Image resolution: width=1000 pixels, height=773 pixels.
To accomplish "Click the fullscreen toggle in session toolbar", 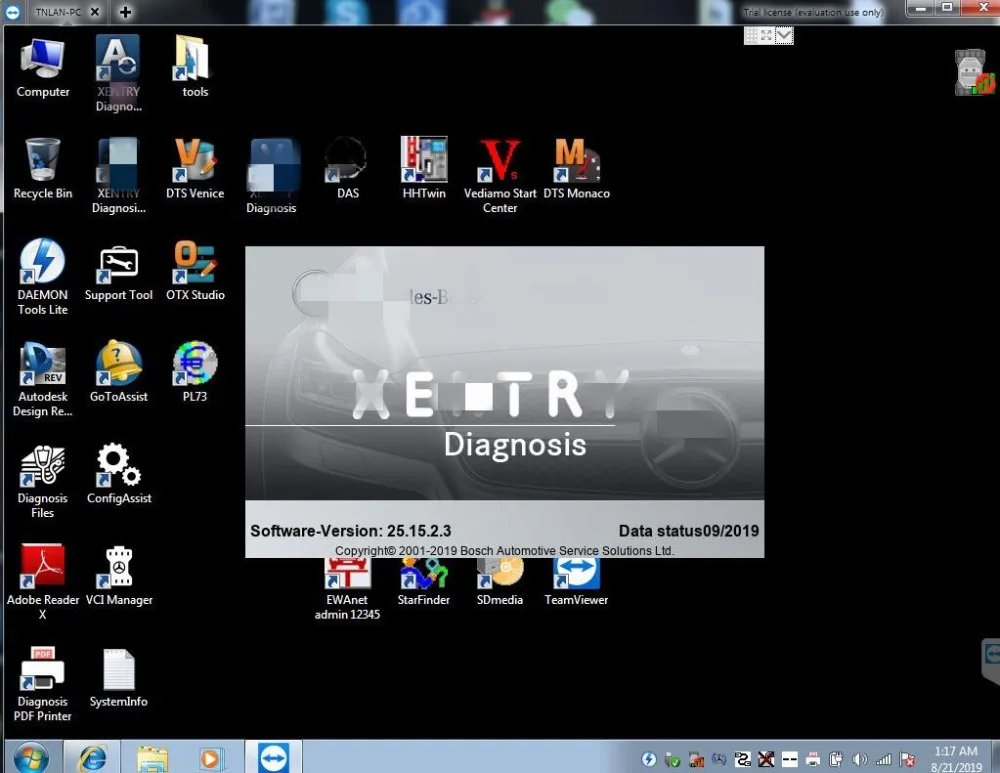I will (767, 36).
